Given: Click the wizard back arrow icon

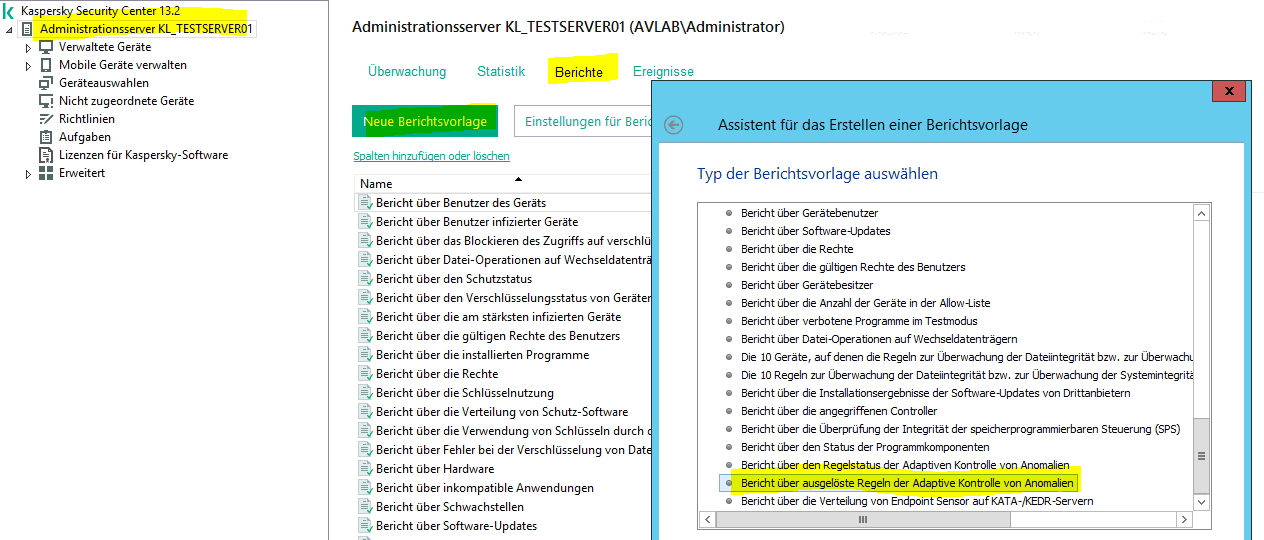Looking at the screenshot, I should click(674, 125).
